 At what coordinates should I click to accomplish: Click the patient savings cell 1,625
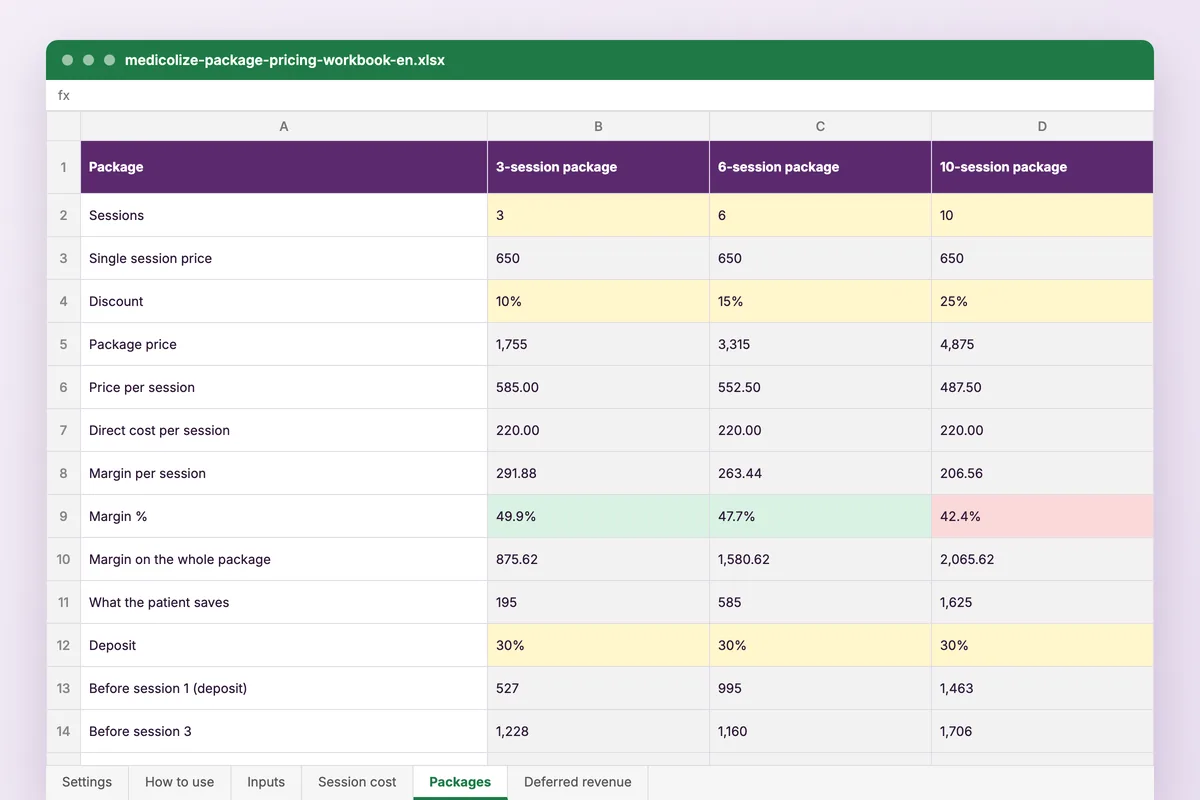pos(1042,602)
